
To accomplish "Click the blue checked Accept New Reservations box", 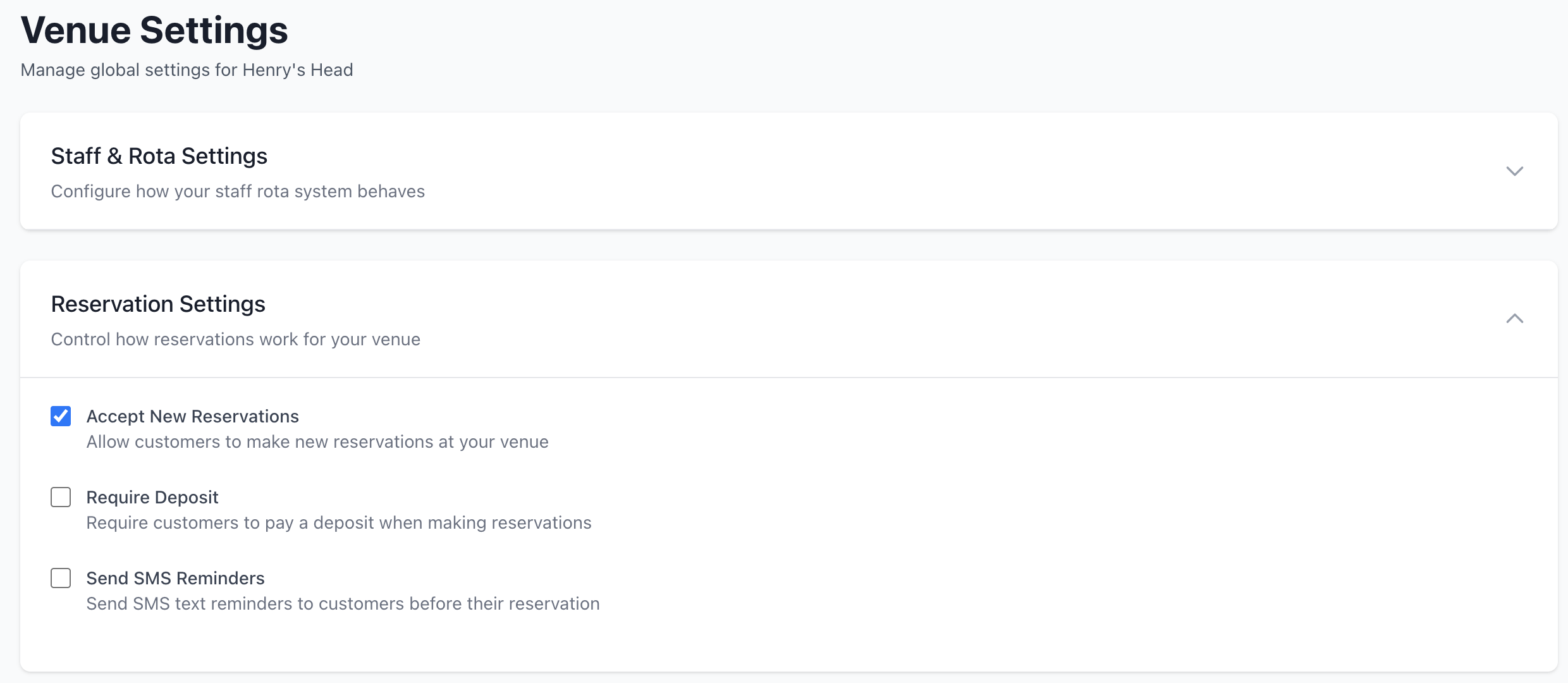I will (x=60, y=415).
